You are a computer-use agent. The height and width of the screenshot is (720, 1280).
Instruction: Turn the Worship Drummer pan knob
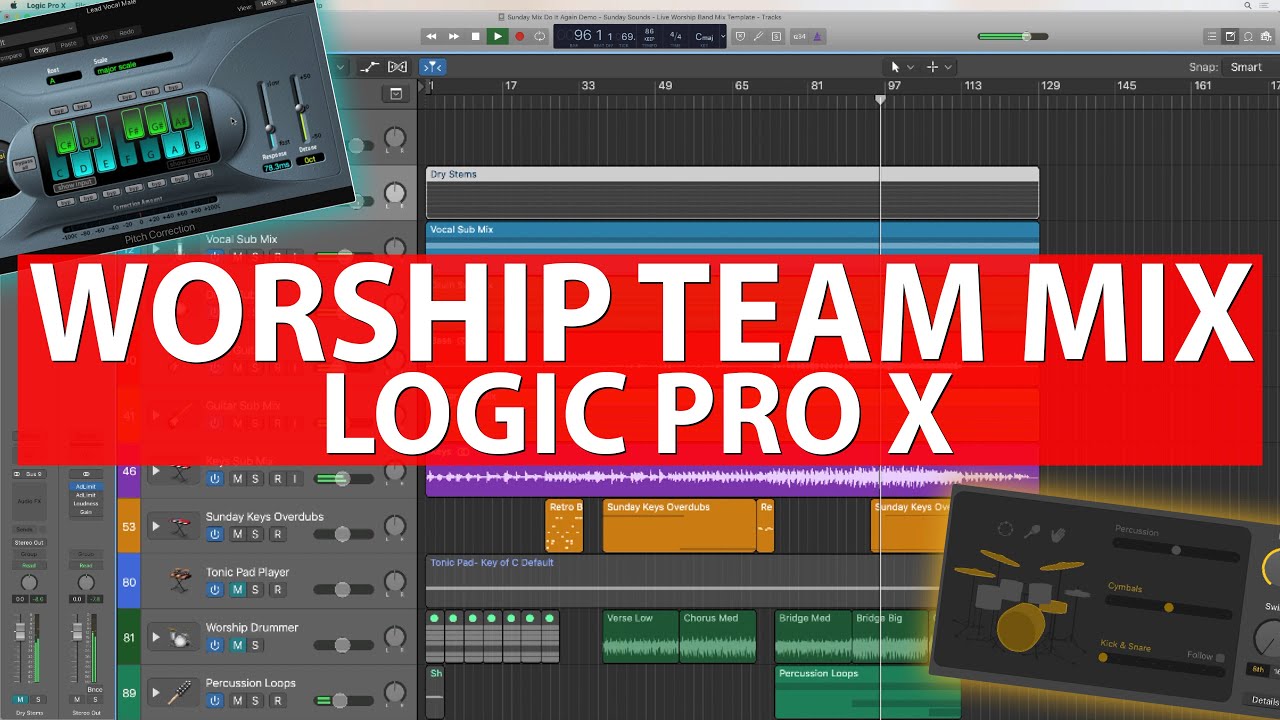396,637
